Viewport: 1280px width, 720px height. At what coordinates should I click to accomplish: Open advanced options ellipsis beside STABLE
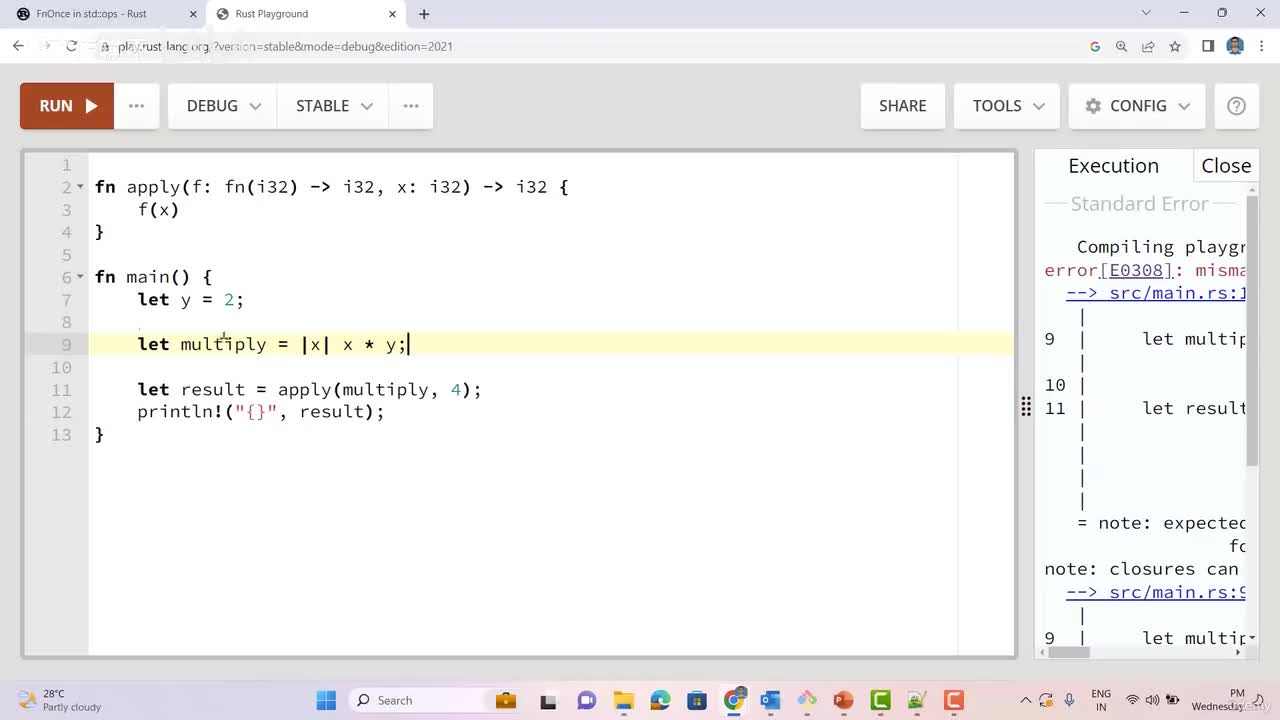tap(411, 106)
